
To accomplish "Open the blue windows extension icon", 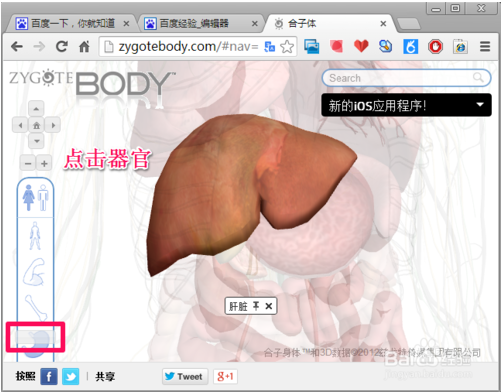I will point(312,46).
